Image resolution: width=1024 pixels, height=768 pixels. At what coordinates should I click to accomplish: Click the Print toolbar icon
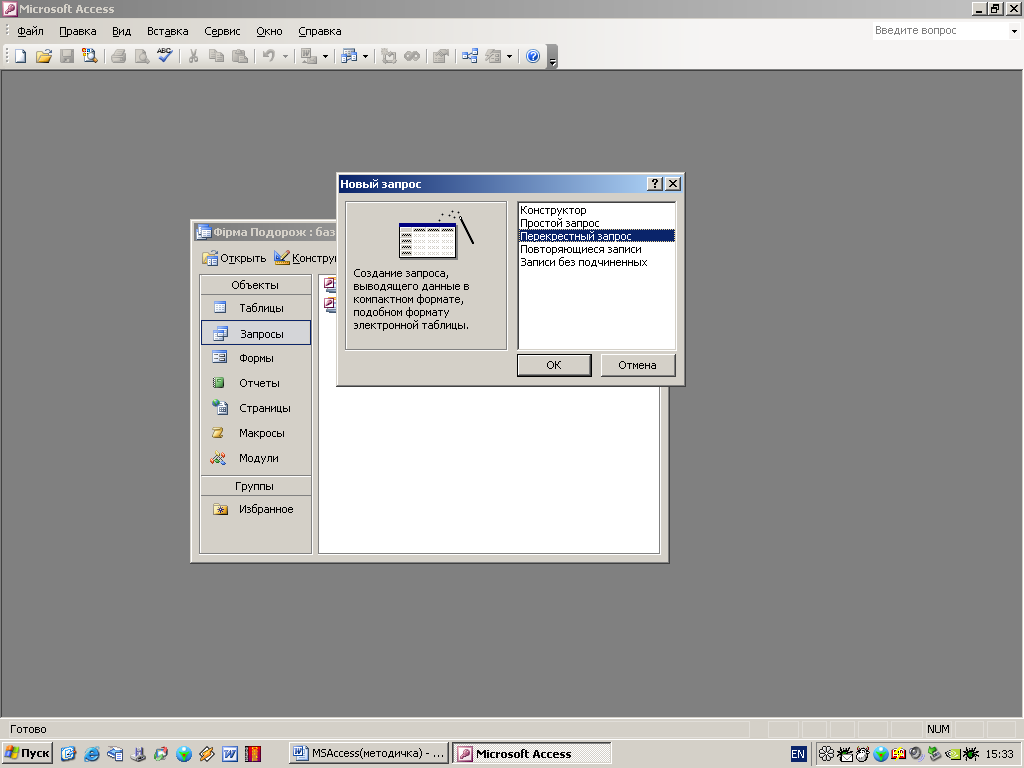(118, 57)
